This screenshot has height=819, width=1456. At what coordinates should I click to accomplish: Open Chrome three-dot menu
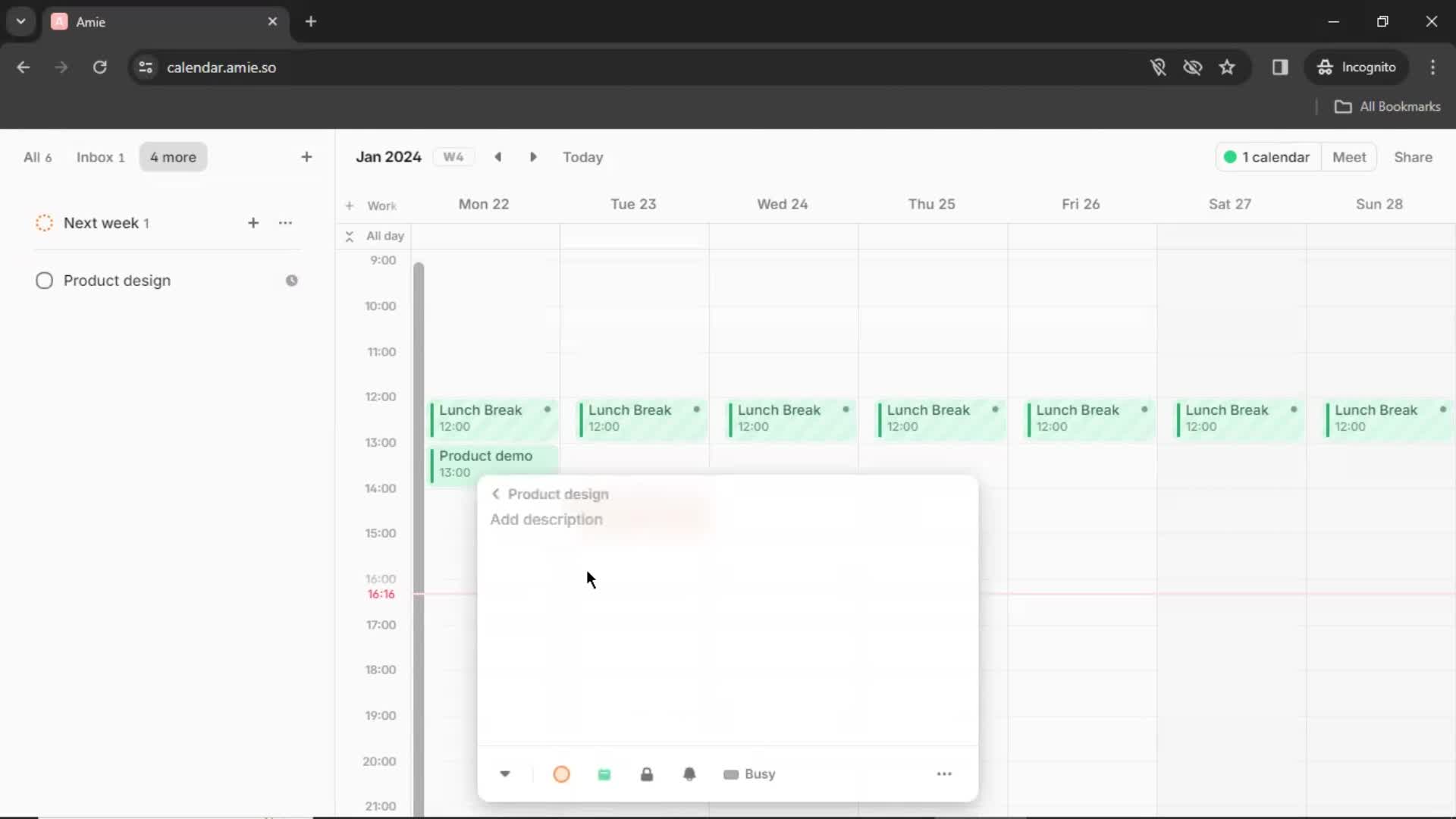(x=1432, y=67)
